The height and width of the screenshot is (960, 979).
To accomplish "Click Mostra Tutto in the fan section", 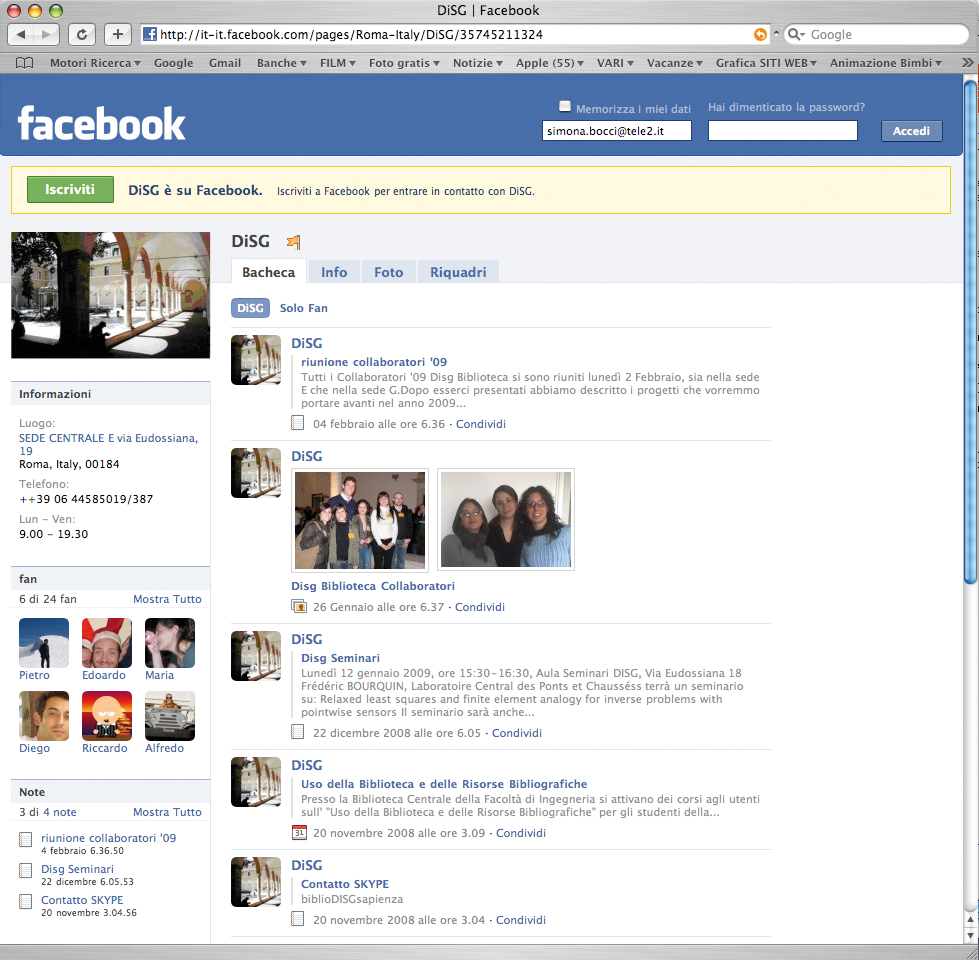I will coord(167,599).
